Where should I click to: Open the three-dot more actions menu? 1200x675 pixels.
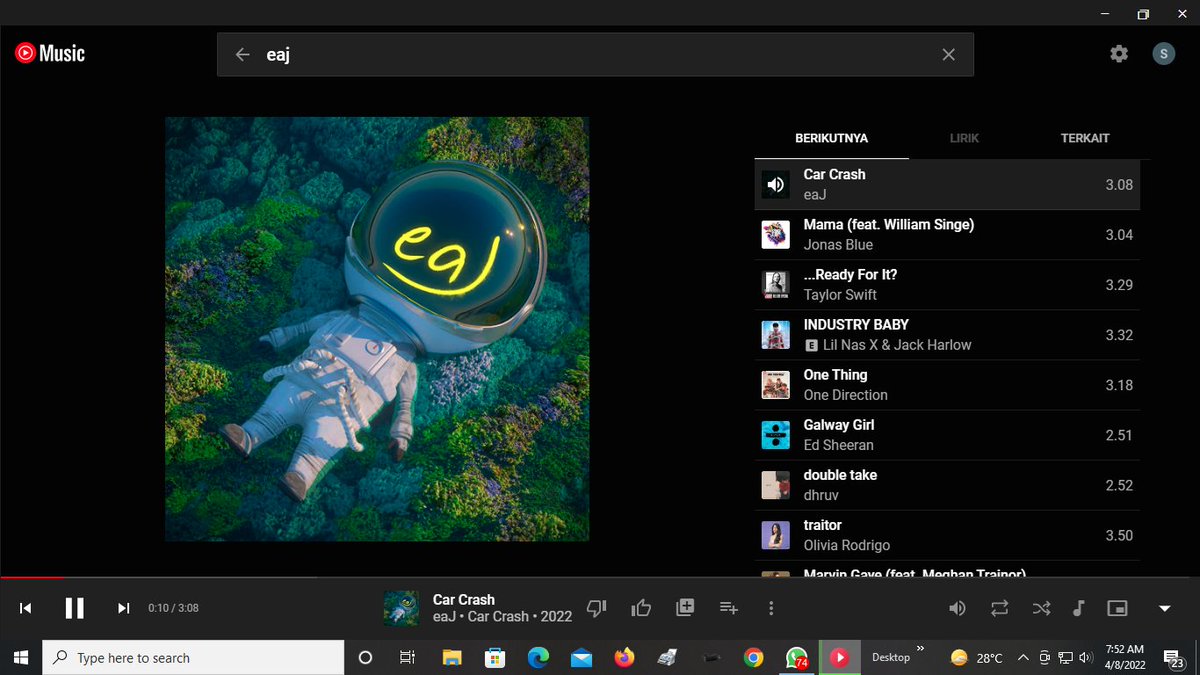click(771, 608)
